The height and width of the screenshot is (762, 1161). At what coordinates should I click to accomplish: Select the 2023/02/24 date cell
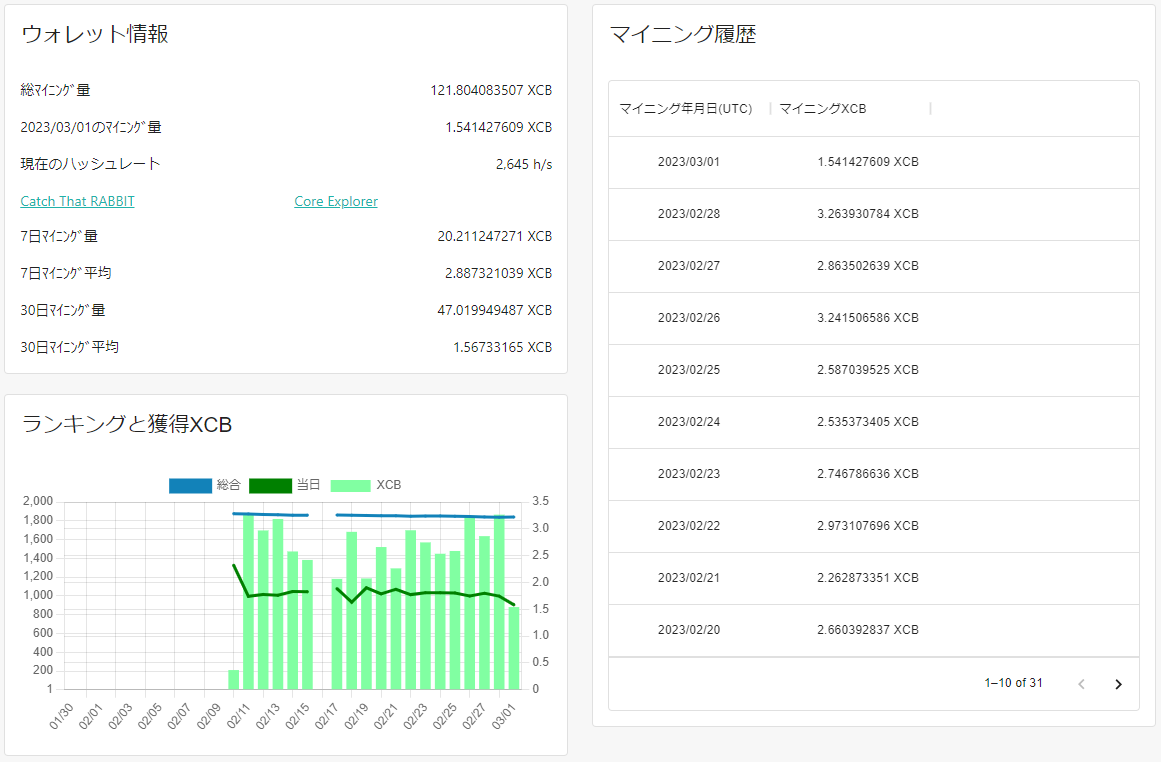pos(689,422)
